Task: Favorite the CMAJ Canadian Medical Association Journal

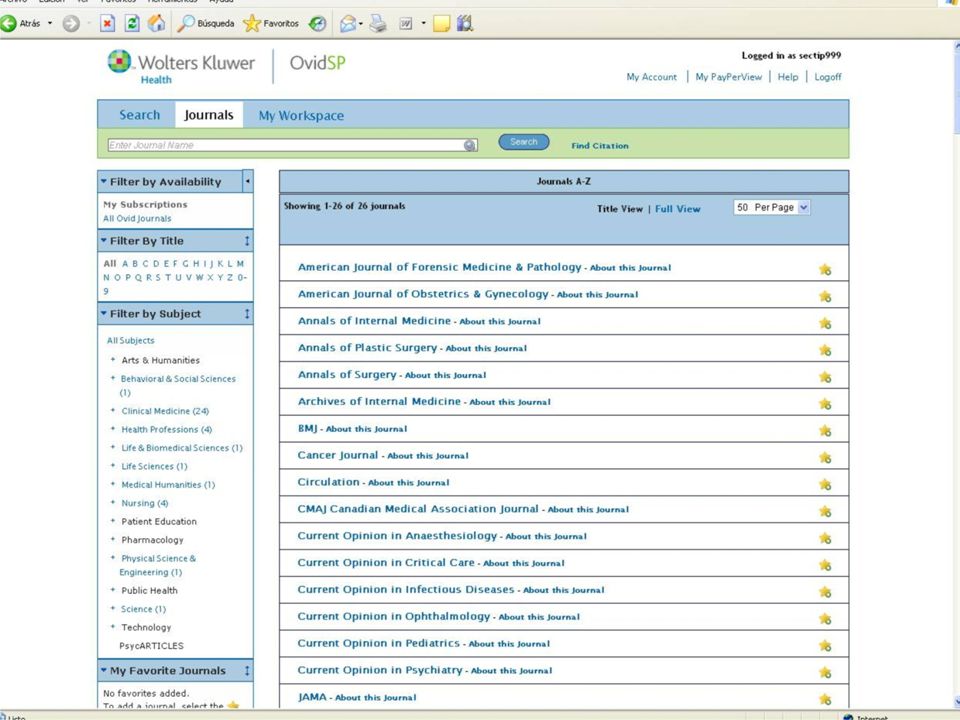Action: pyautogui.click(x=825, y=511)
